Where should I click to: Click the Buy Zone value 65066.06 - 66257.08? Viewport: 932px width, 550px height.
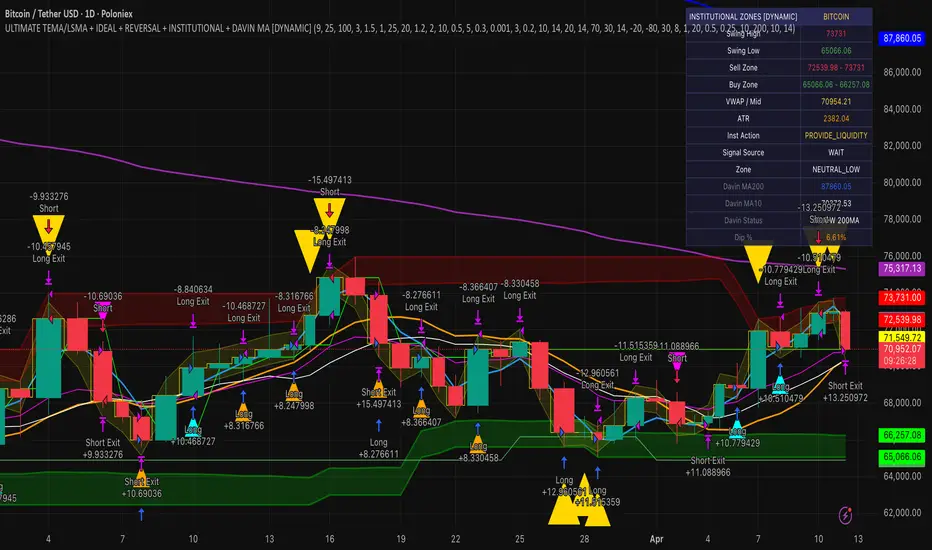(836, 84)
